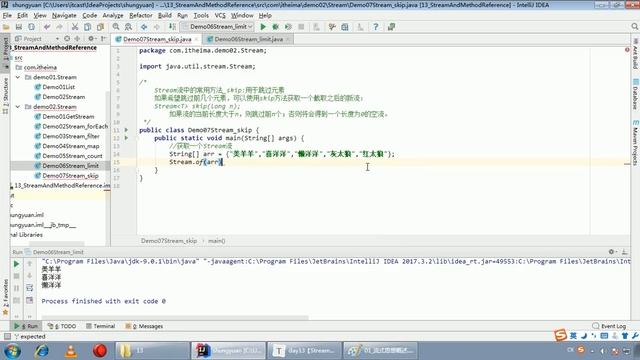
Task: Click the Help question mark icon
Action: 376,27
